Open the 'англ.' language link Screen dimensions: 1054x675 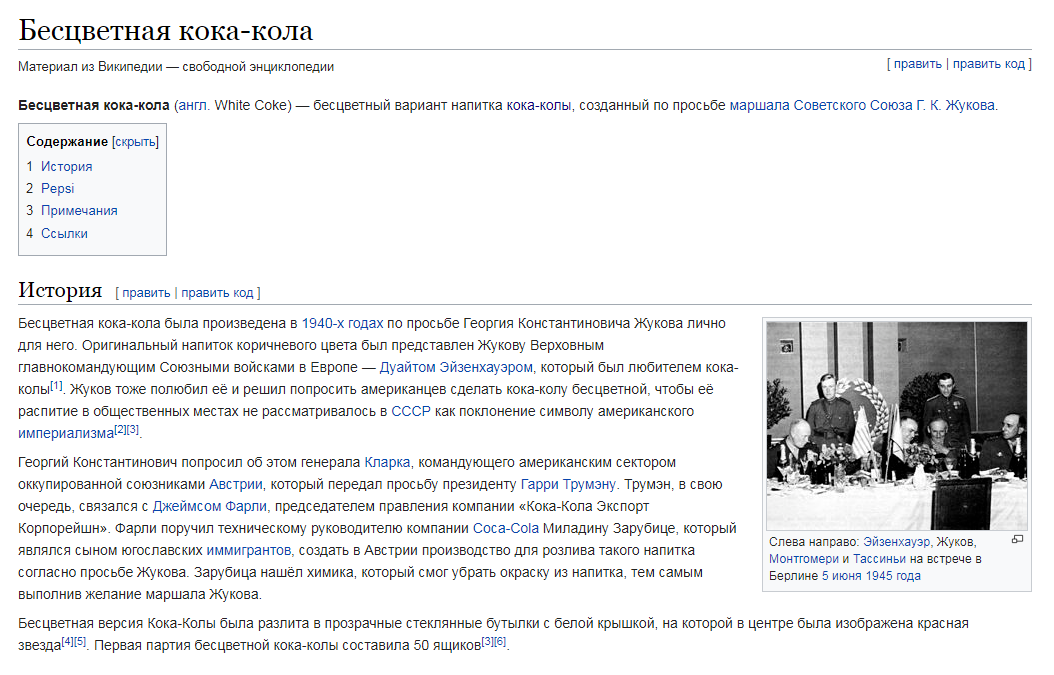point(194,106)
